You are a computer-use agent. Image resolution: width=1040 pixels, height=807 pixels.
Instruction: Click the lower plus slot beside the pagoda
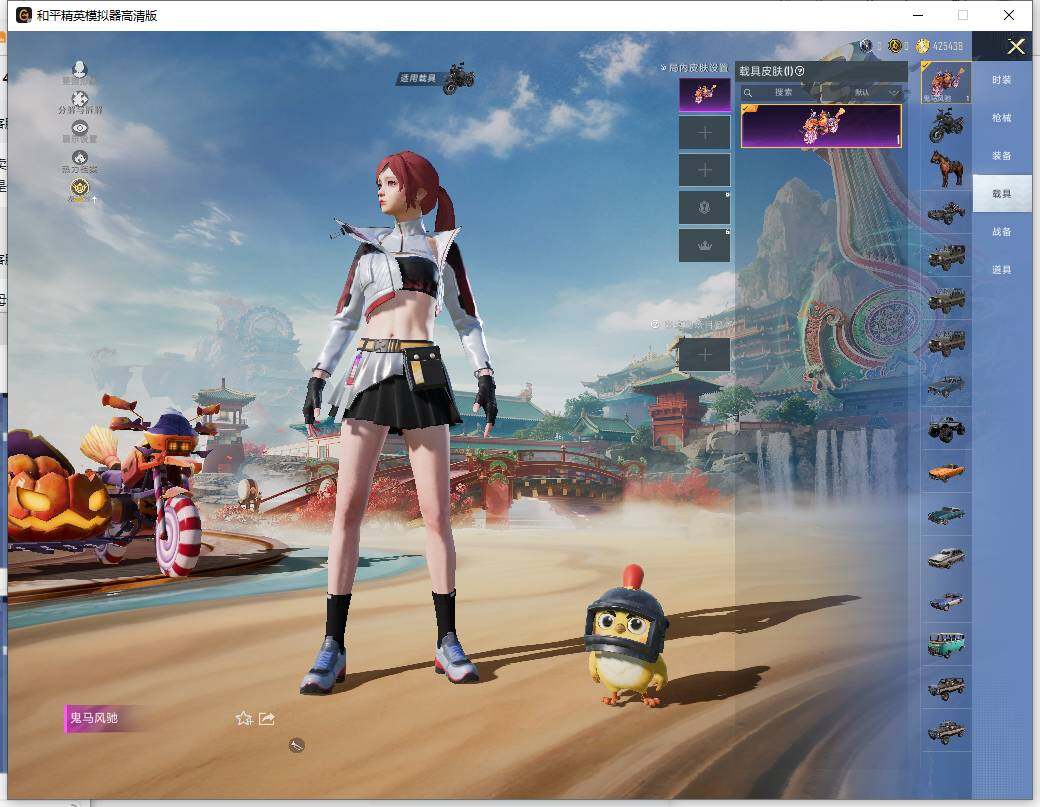(704, 354)
